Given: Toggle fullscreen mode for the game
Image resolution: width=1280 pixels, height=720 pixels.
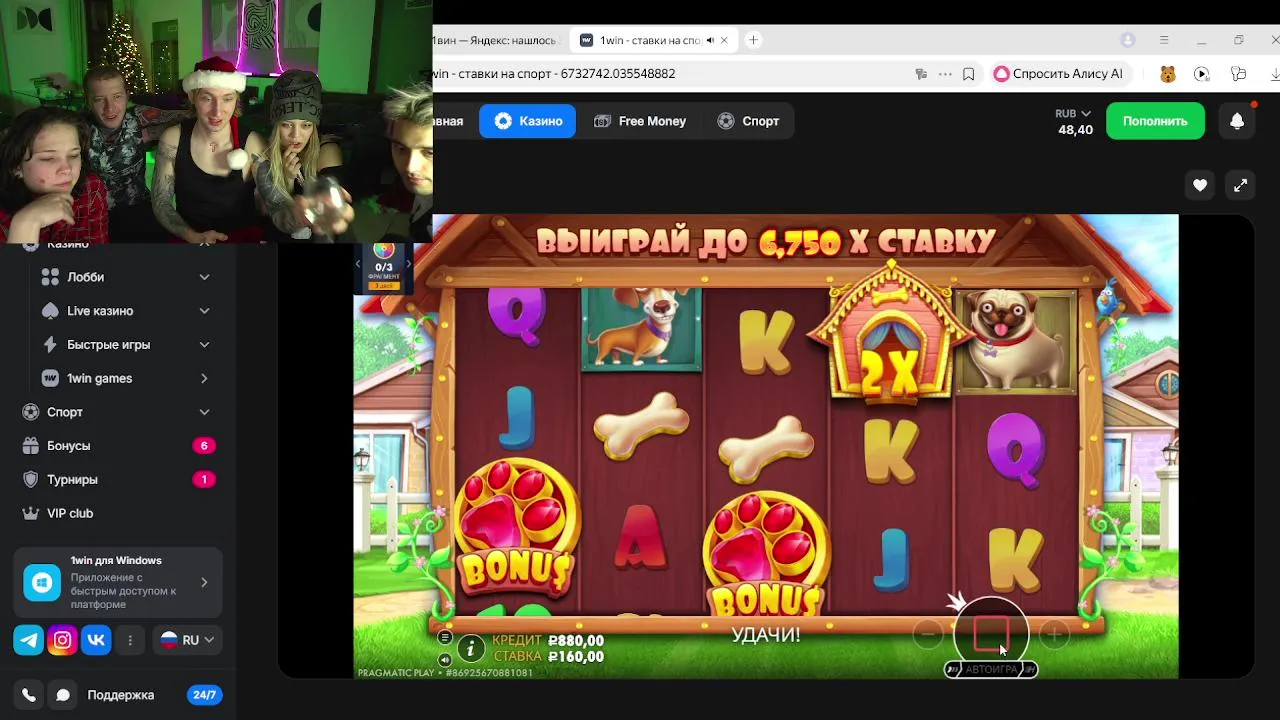Looking at the screenshot, I should tap(1240, 185).
